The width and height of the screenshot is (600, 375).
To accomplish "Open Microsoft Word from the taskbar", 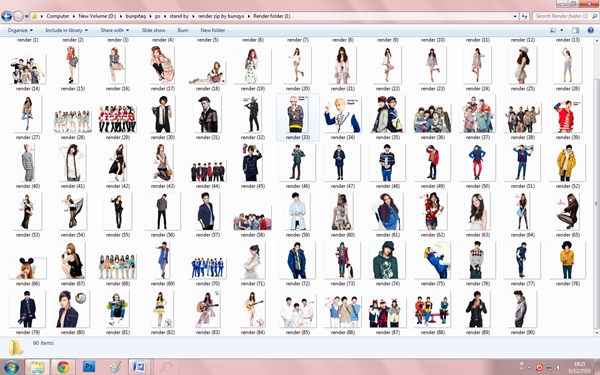I will coord(139,367).
